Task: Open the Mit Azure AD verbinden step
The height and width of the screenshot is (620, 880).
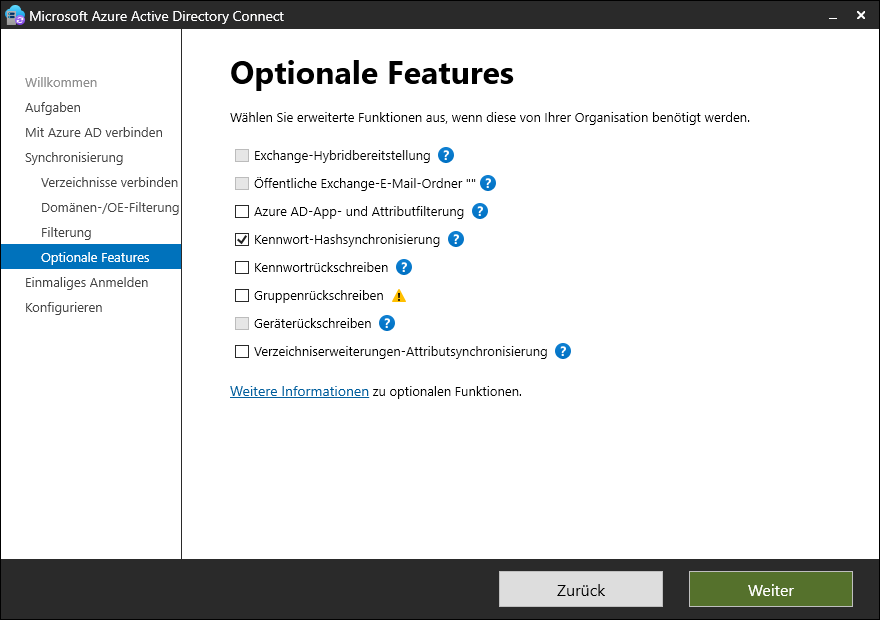Action: [93, 132]
